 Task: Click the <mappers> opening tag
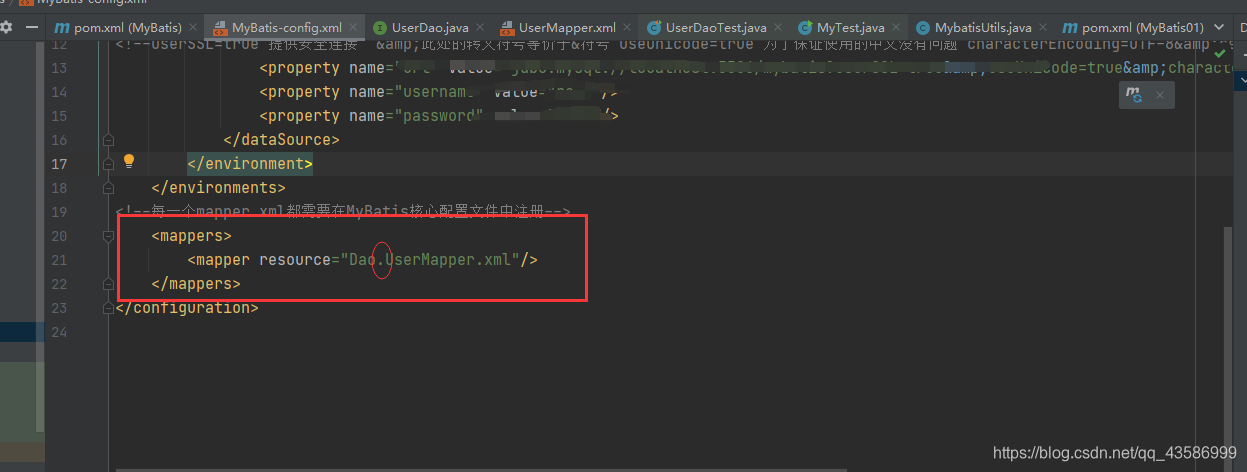191,236
